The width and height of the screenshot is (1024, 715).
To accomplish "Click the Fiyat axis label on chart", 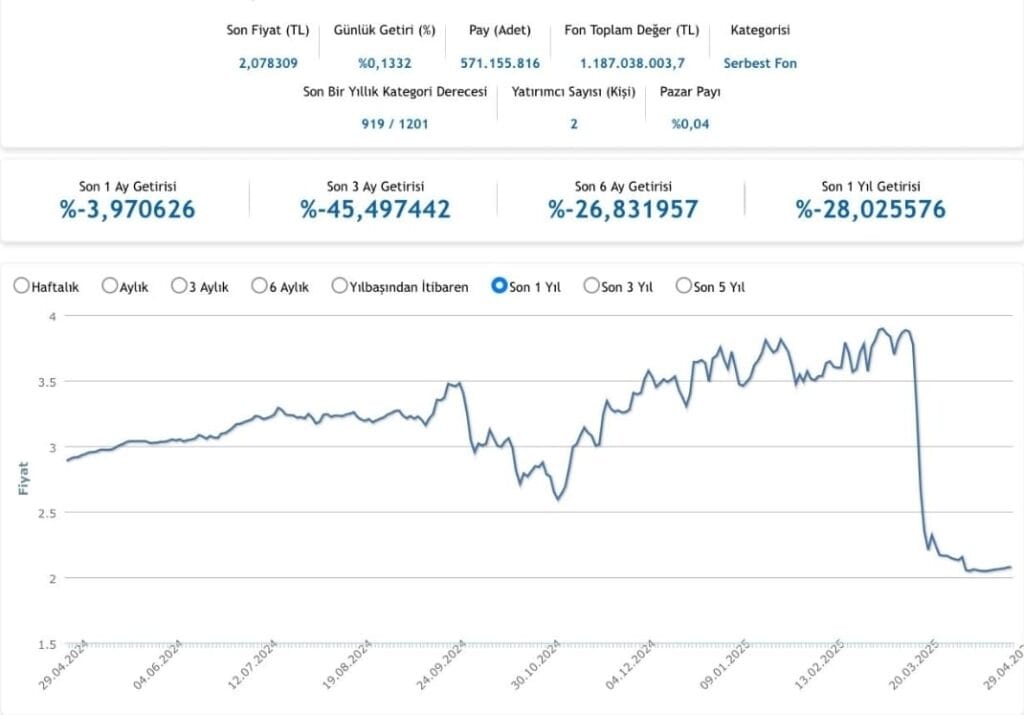I will [23, 479].
